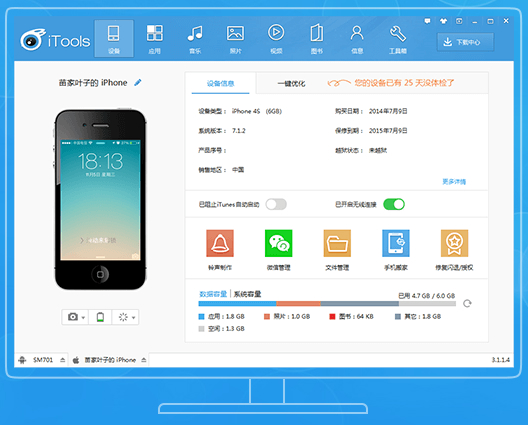Screen dimensions: 528x425
Task: Click the title bar icon left of minimize
Action: (459, 21)
